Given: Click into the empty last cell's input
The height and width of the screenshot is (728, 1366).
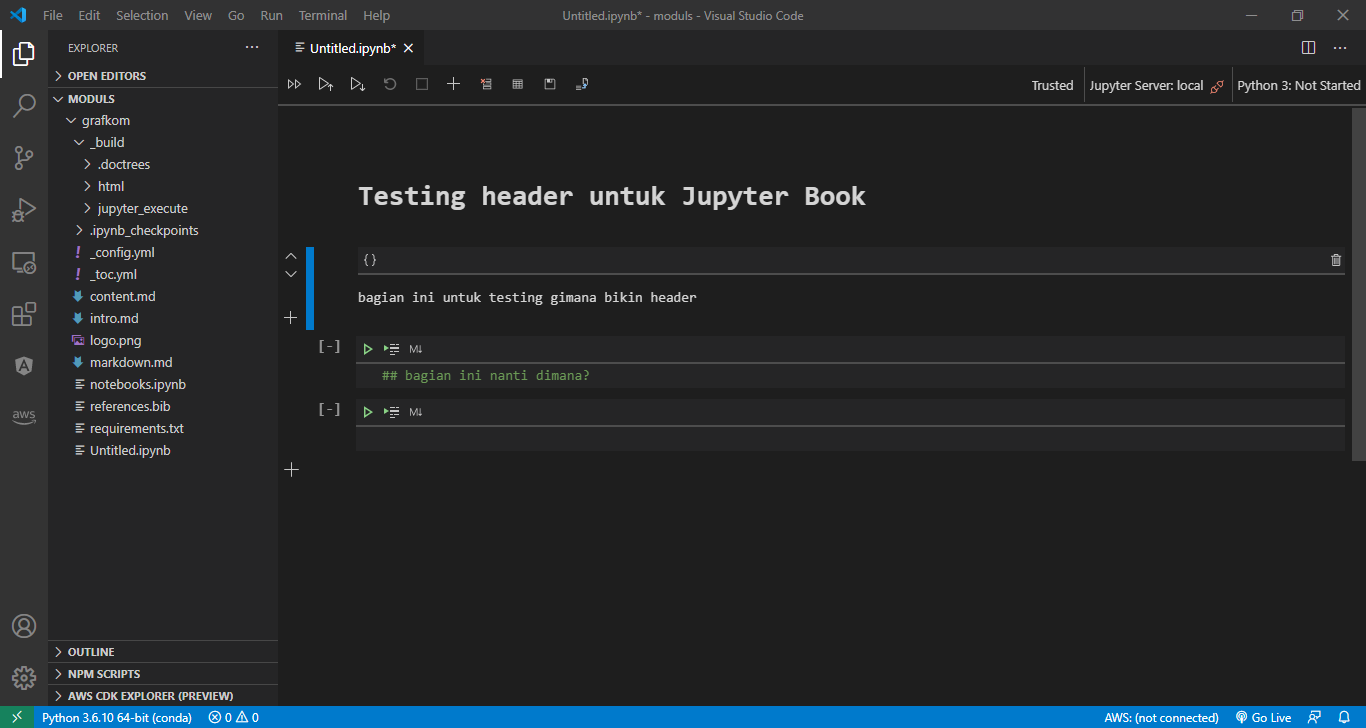Looking at the screenshot, I should tap(850, 438).
